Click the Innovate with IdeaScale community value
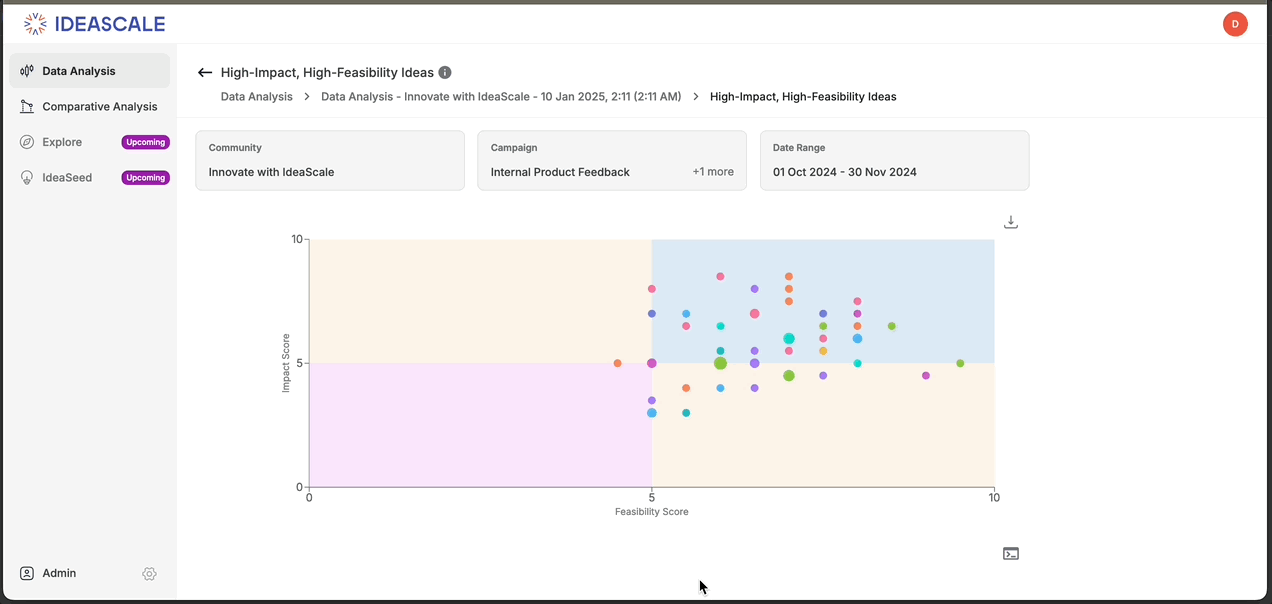 271,172
